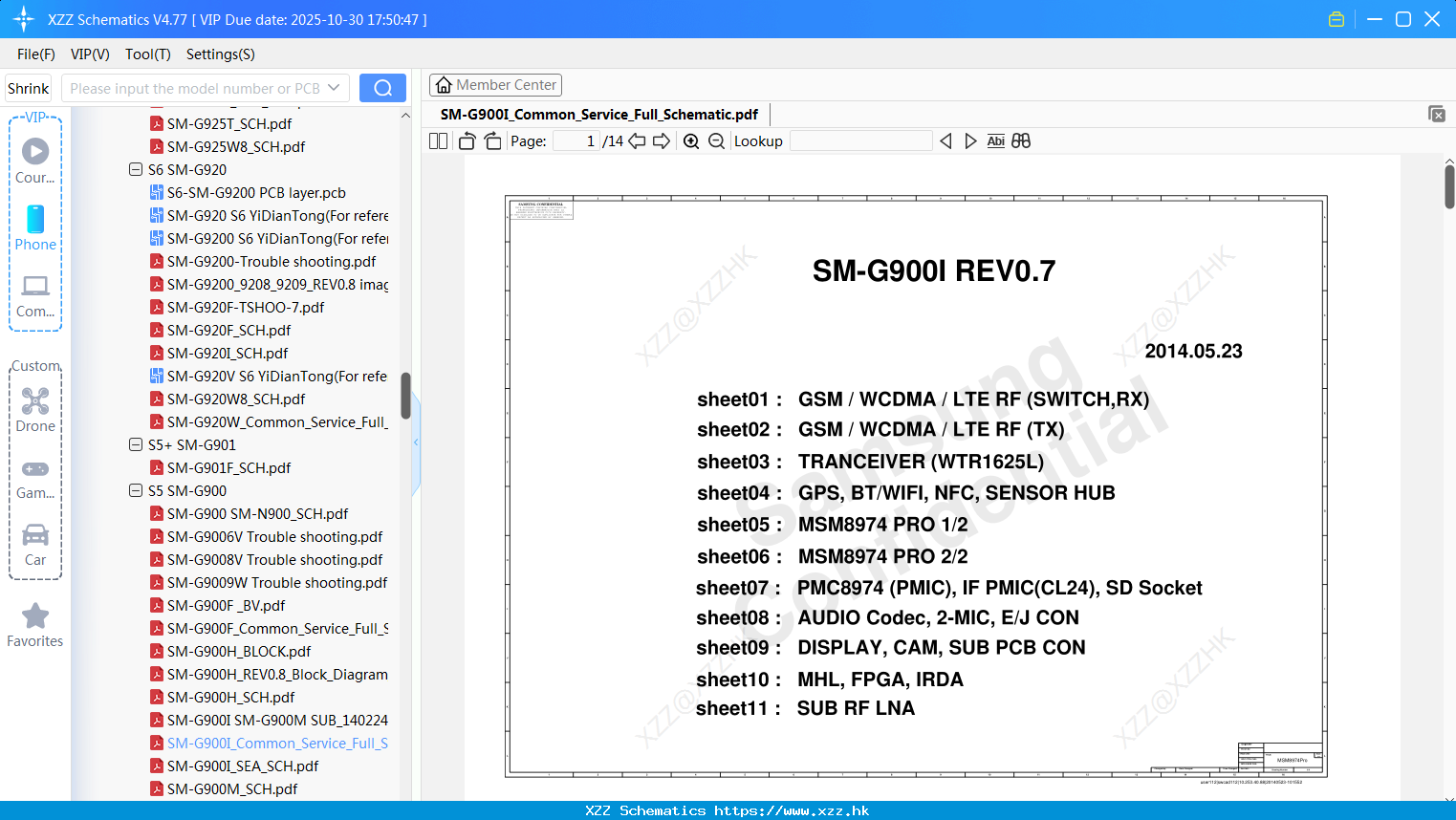Image resolution: width=1456 pixels, height=820 pixels.
Task: Zoom in on the schematic
Action: 691,140
